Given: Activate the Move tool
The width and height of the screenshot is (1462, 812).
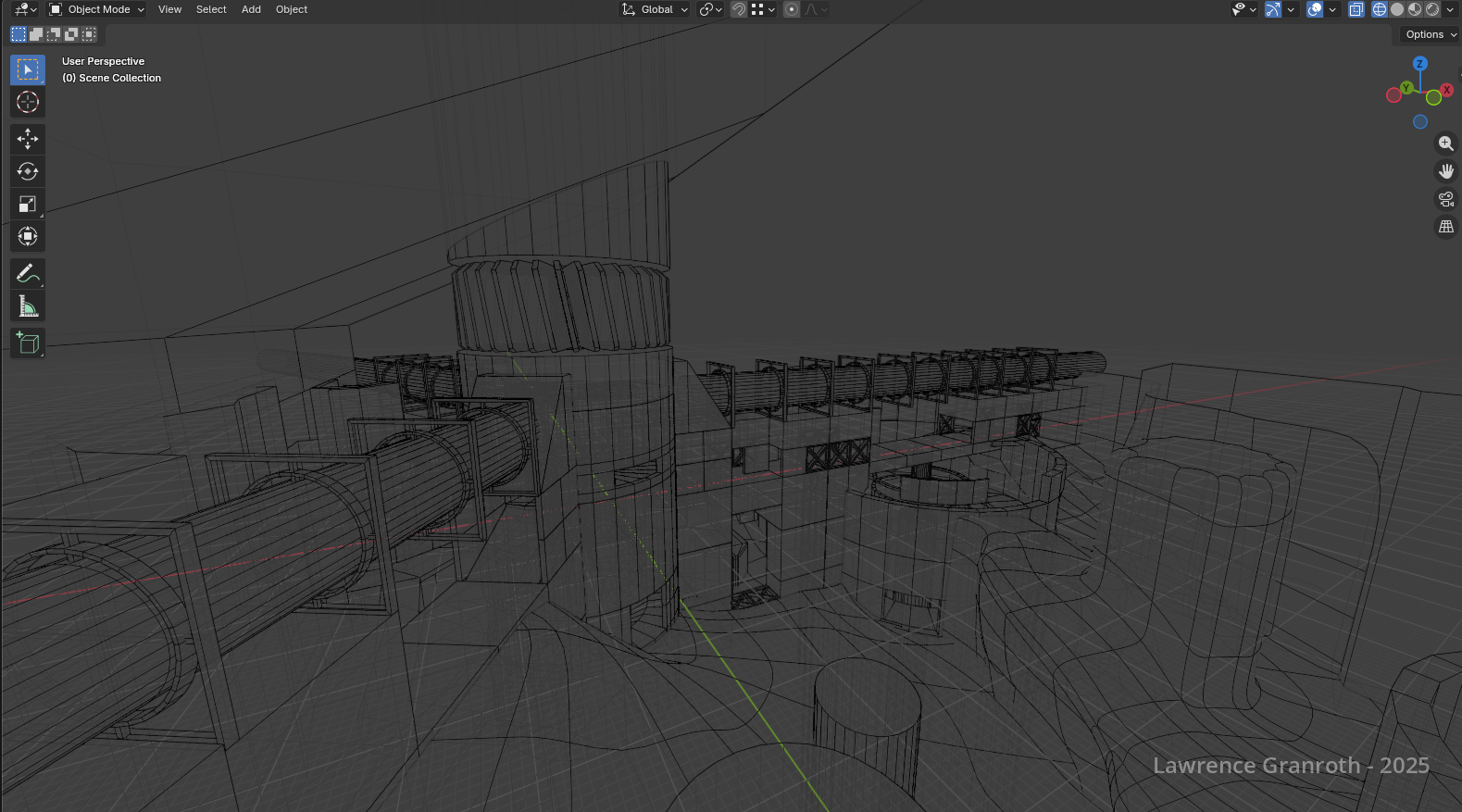Looking at the screenshot, I should pyautogui.click(x=28, y=139).
